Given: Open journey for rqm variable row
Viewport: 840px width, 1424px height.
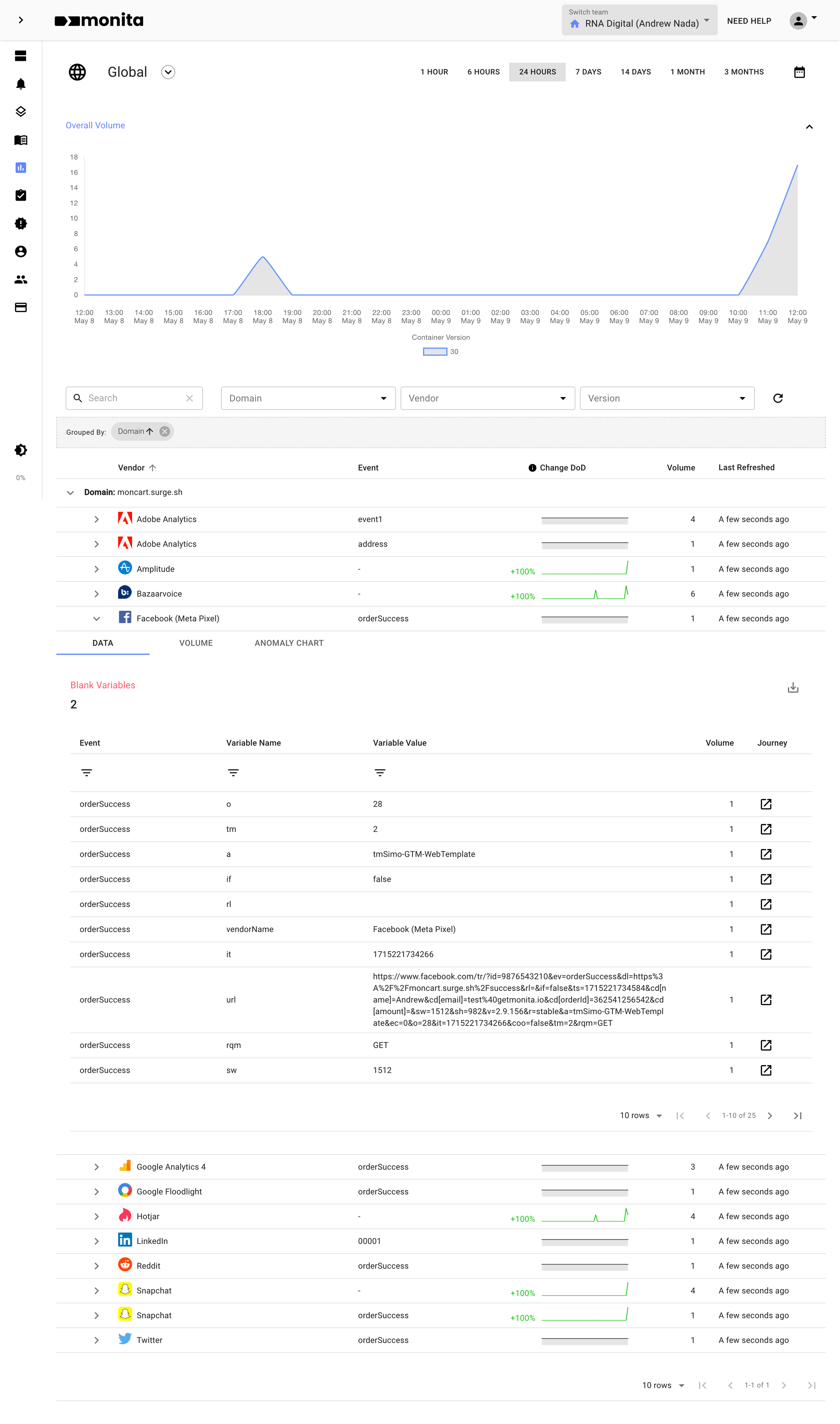Looking at the screenshot, I should 765,1045.
